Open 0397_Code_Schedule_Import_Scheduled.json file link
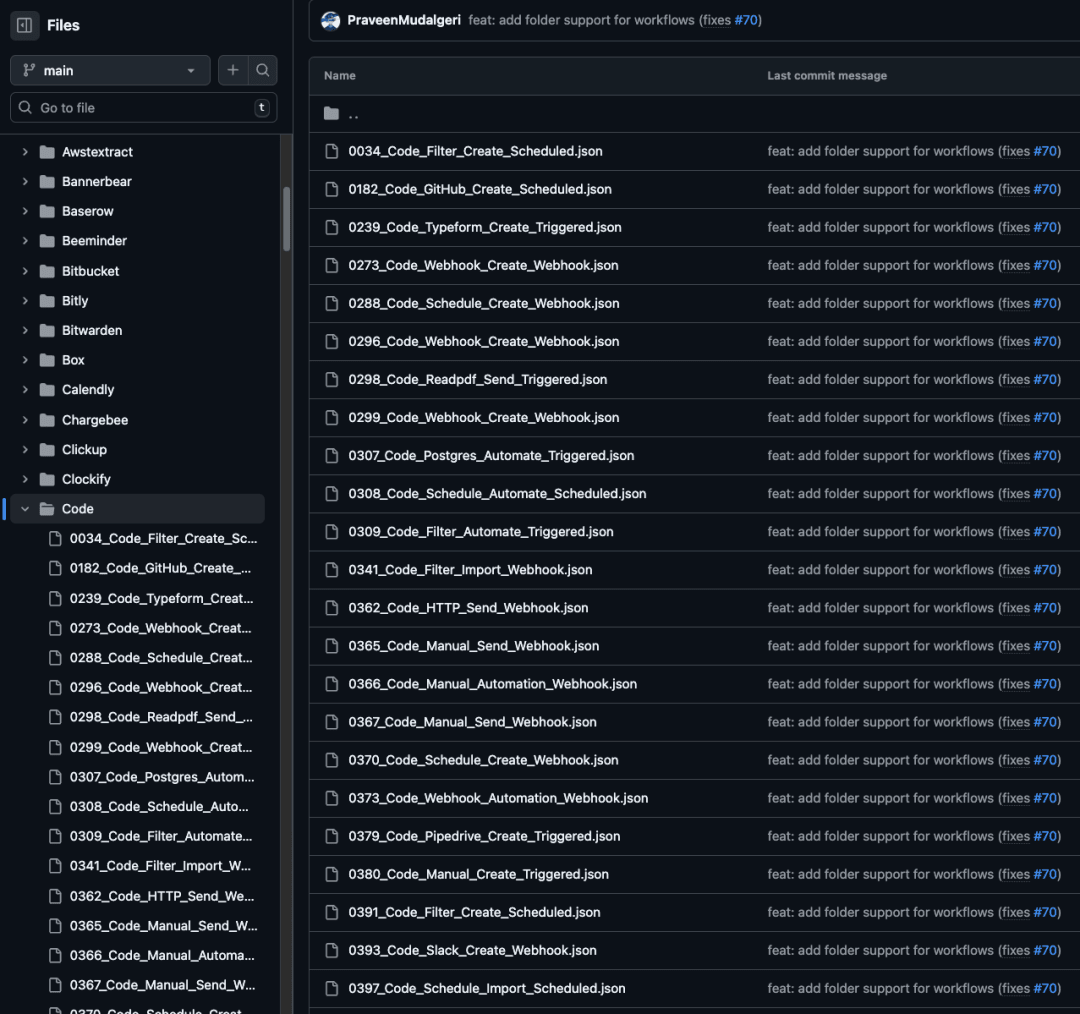This screenshot has width=1080, height=1014. point(487,988)
